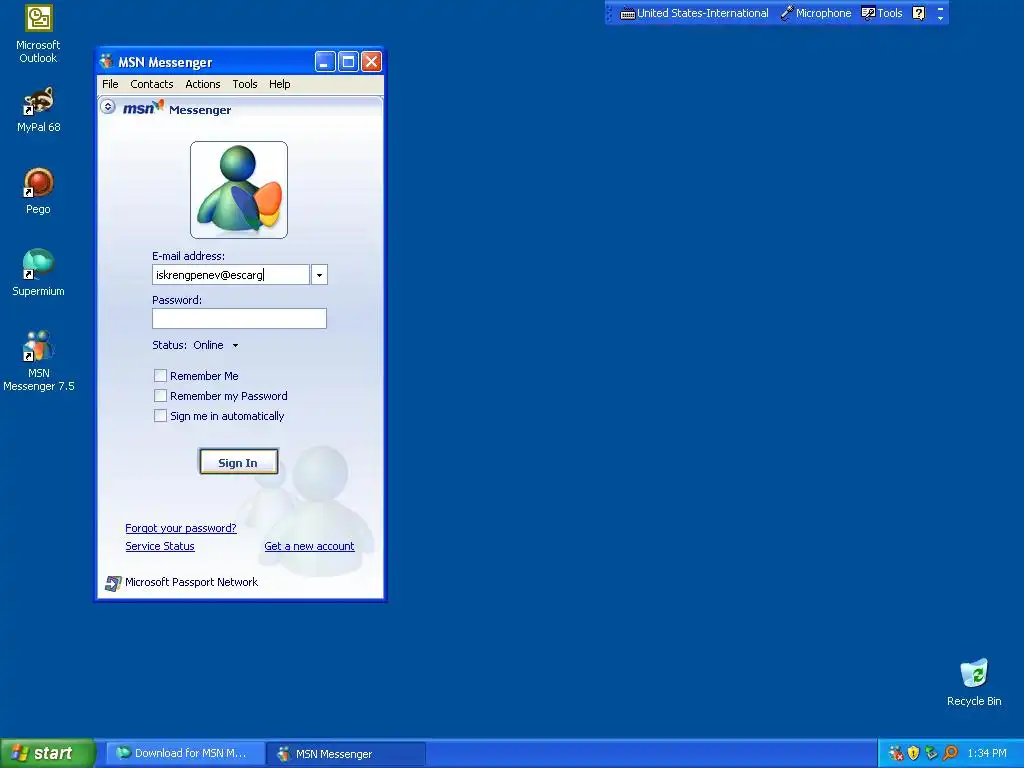This screenshot has height=768, width=1024.
Task: Click the MSN Messenger tray icon
Action: coord(896,753)
